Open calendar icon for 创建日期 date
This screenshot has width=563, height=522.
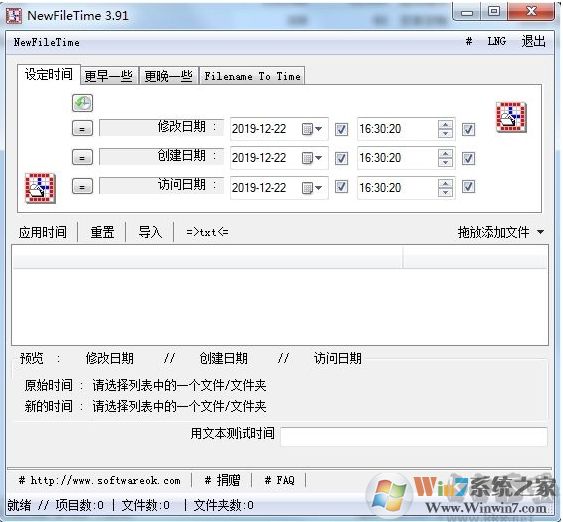[x=312, y=158]
